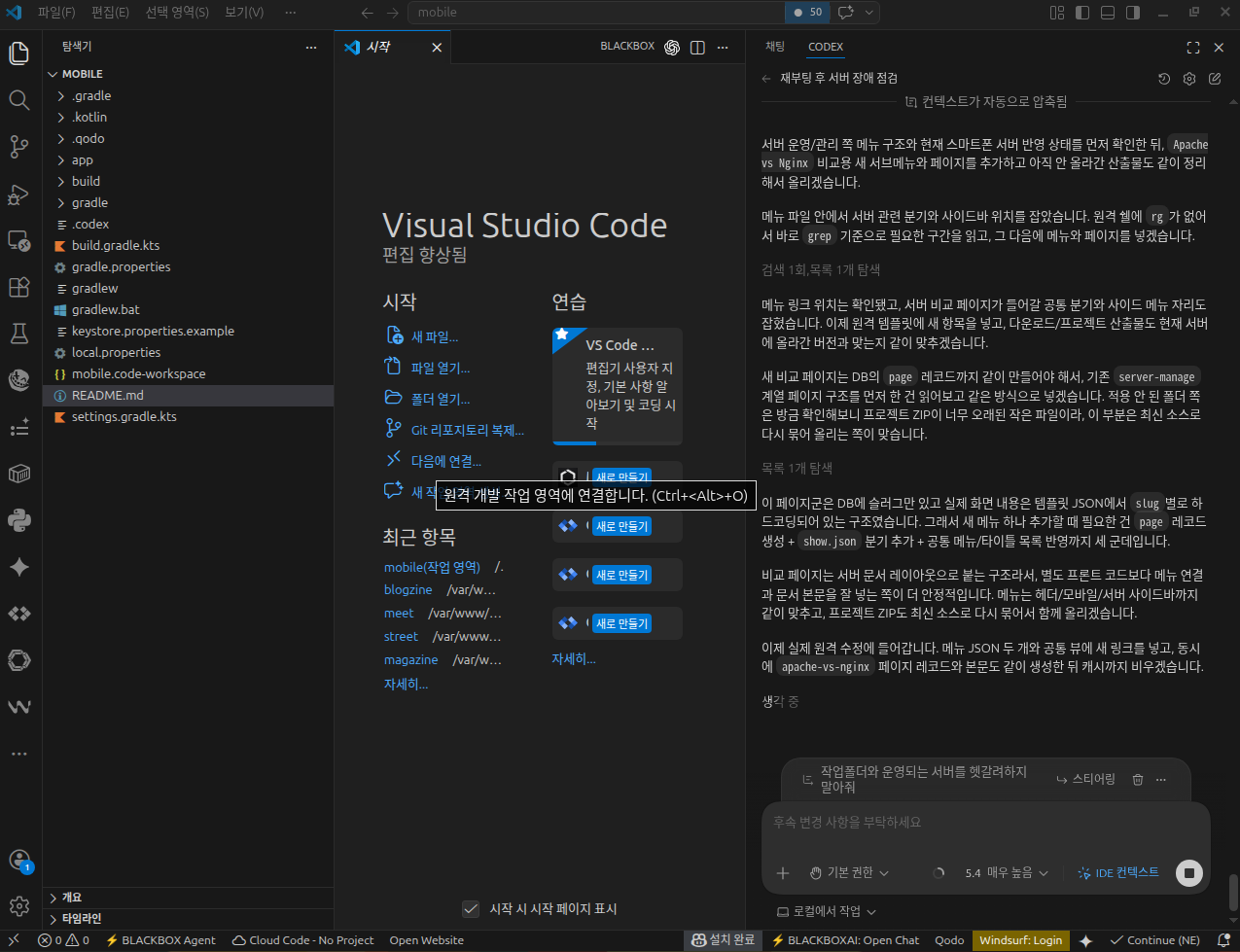Click the split editor layout icon

click(697, 48)
